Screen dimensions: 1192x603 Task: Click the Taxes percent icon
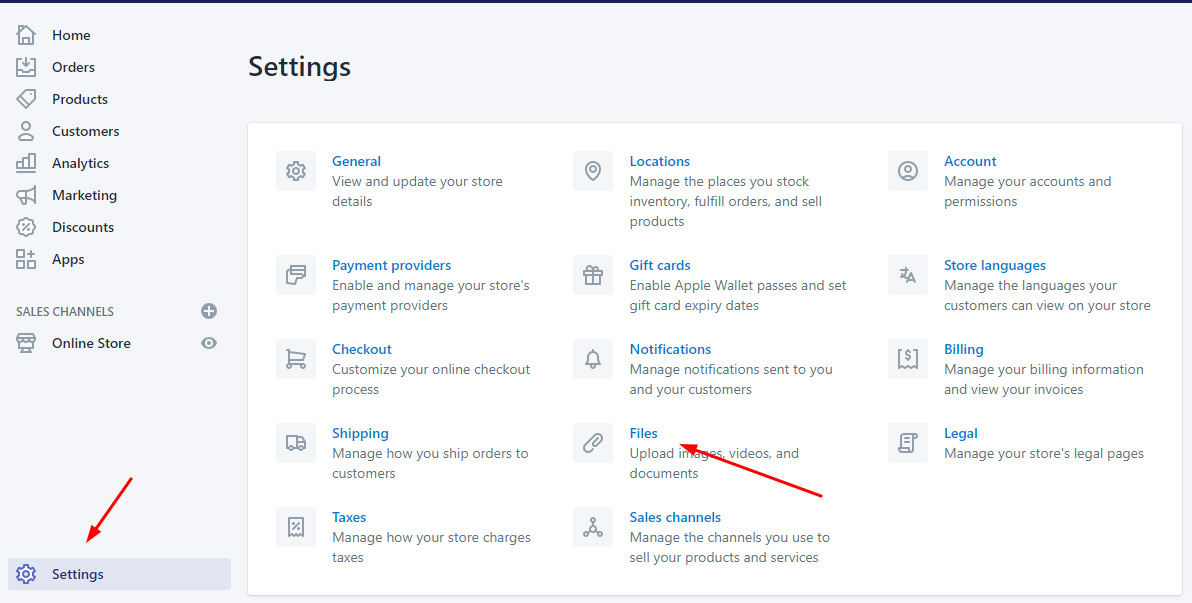(x=296, y=527)
